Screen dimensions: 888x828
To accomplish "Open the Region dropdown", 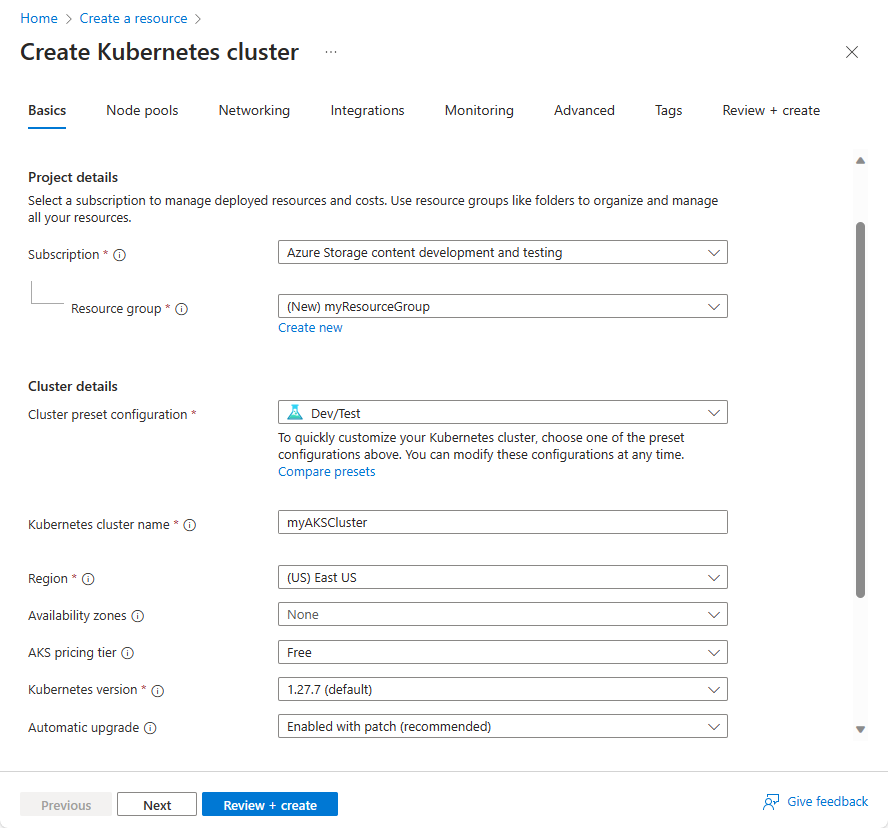I will [x=502, y=578].
